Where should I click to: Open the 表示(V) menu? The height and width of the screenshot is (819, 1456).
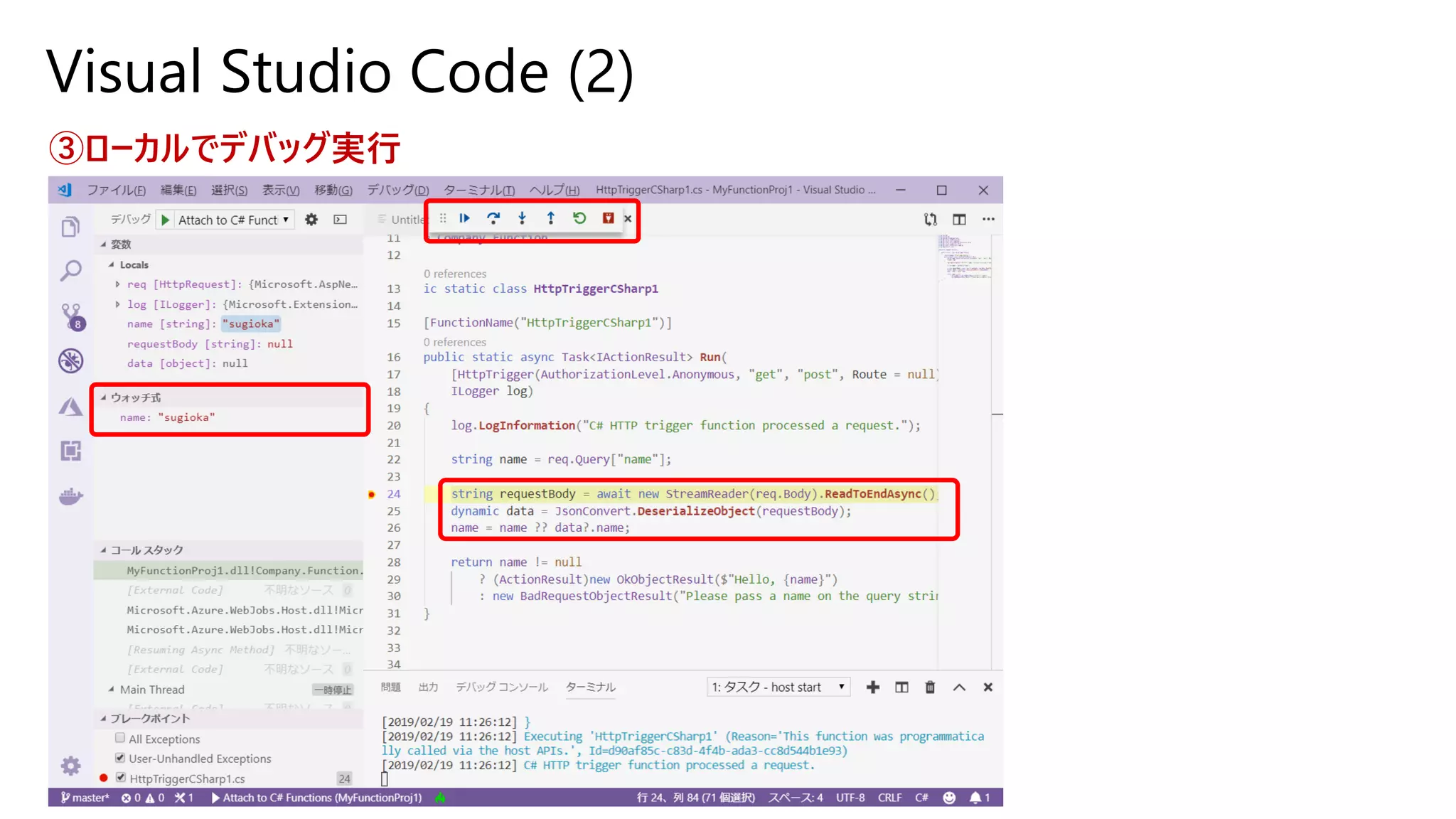[281, 191]
